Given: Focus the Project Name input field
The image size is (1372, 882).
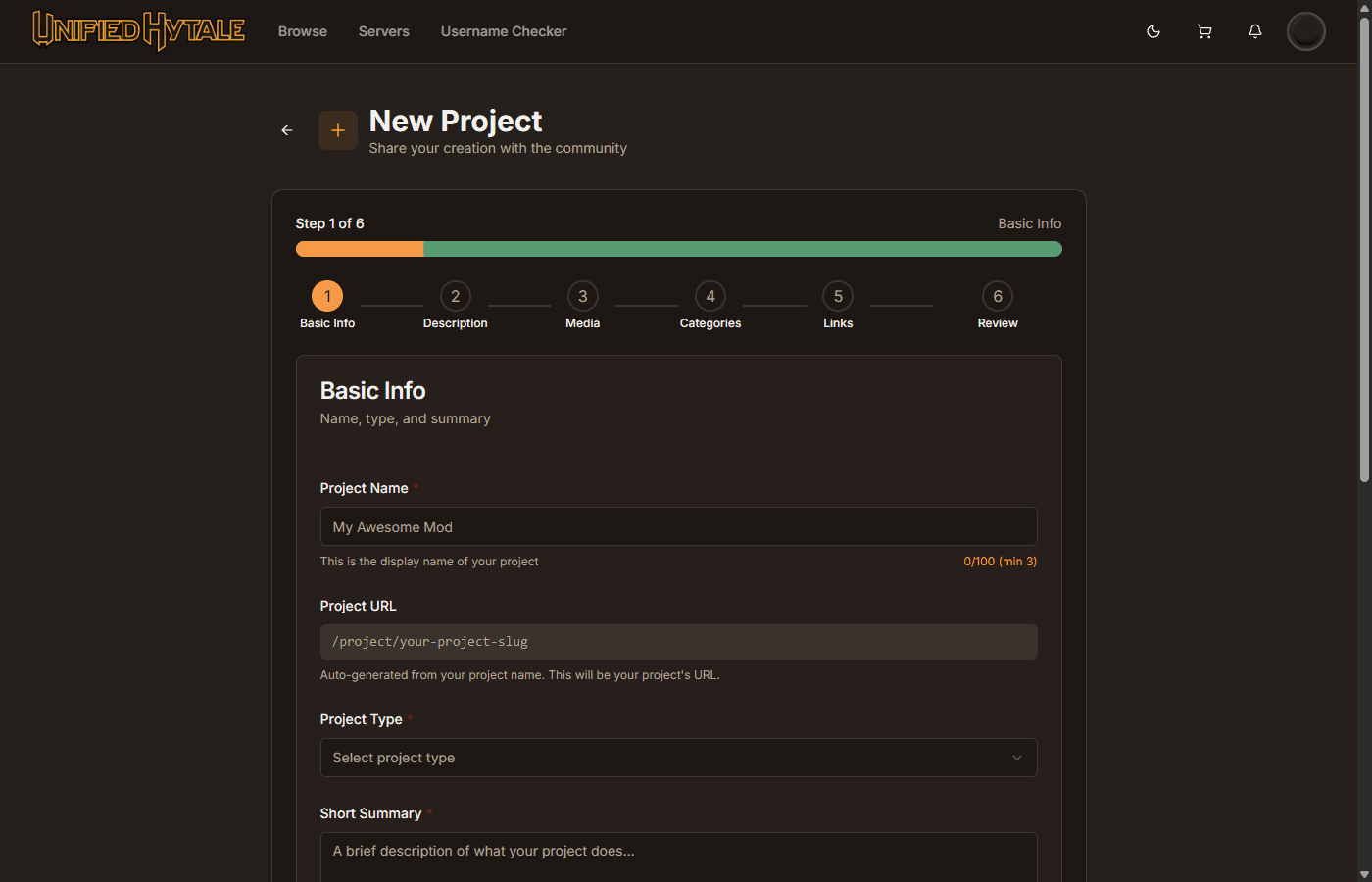Looking at the screenshot, I should click(x=678, y=526).
